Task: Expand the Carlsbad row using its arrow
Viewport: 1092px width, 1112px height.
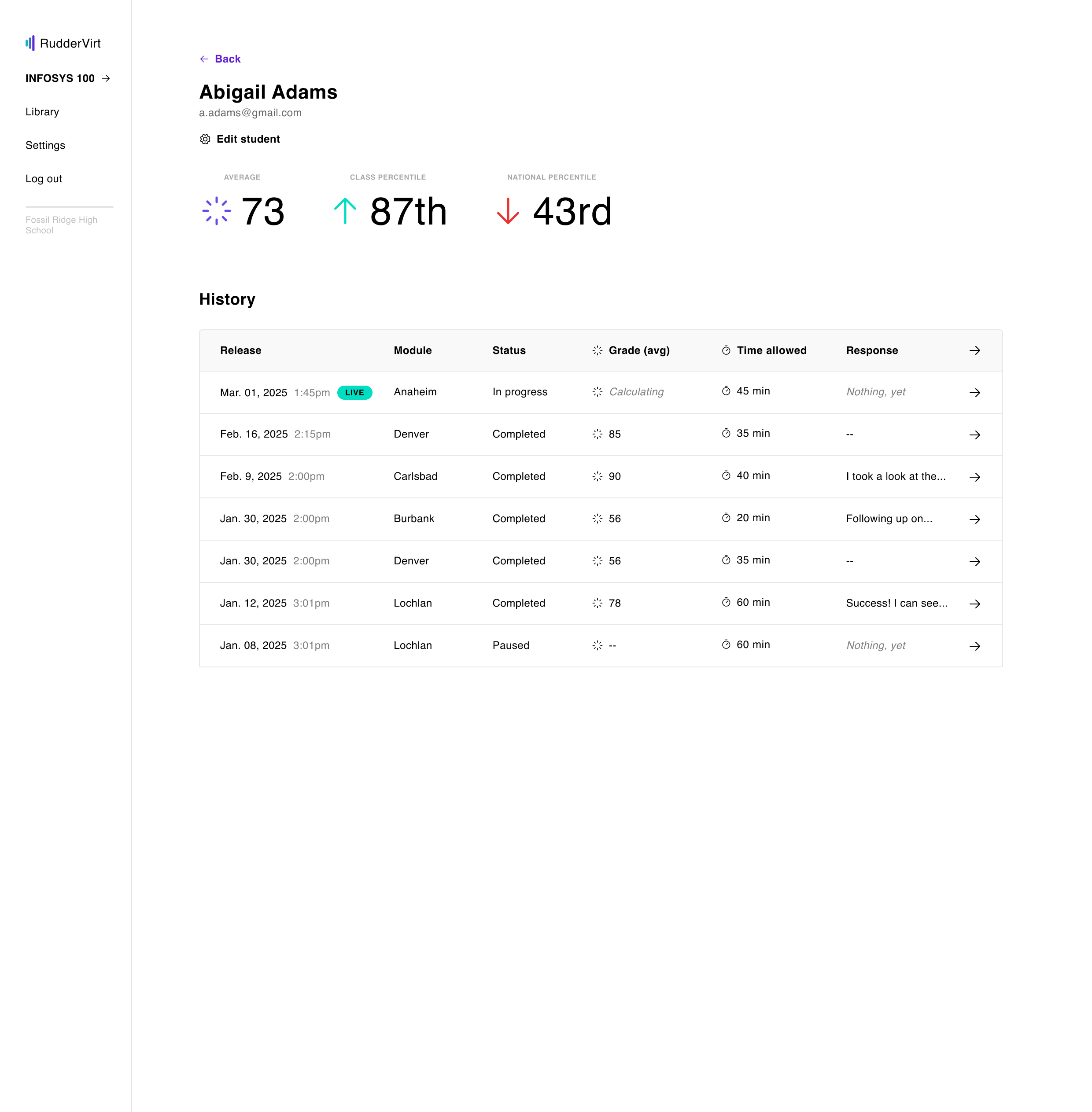Action: [975, 477]
